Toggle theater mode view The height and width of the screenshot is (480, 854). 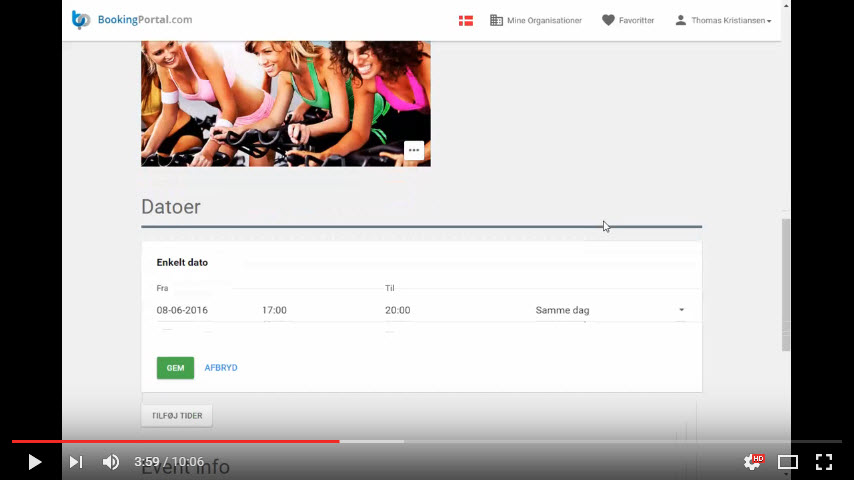[788, 462]
